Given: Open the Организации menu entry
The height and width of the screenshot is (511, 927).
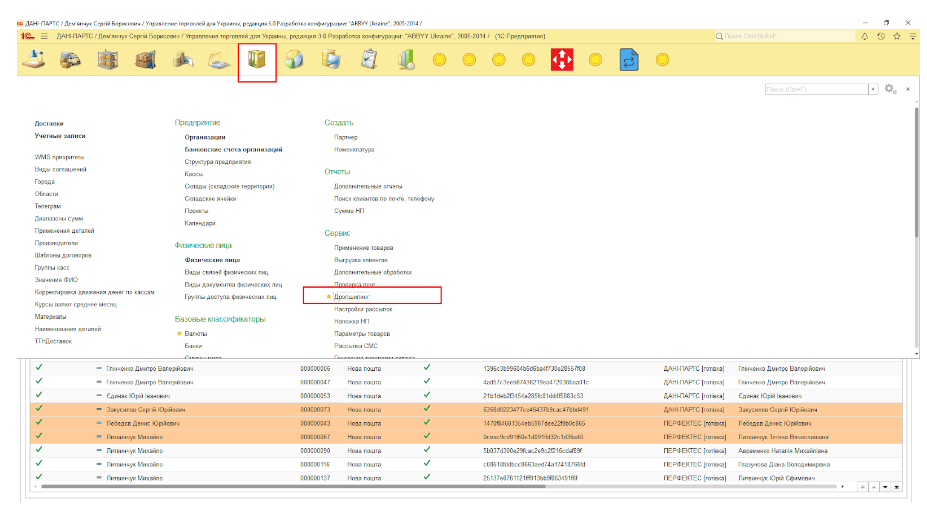Looking at the screenshot, I should pyautogui.click(x=205, y=137).
